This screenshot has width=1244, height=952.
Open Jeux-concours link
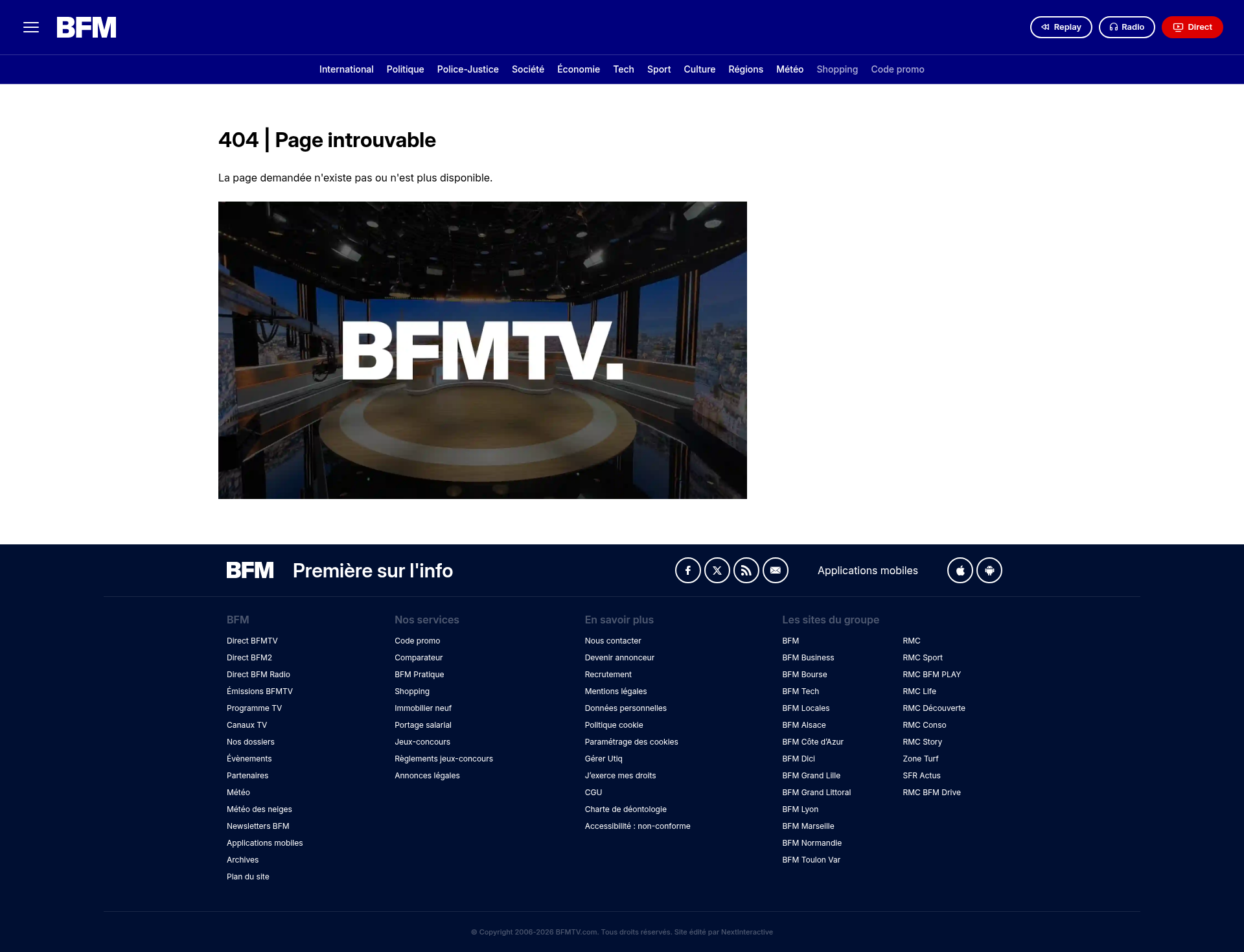tap(422, 742)
